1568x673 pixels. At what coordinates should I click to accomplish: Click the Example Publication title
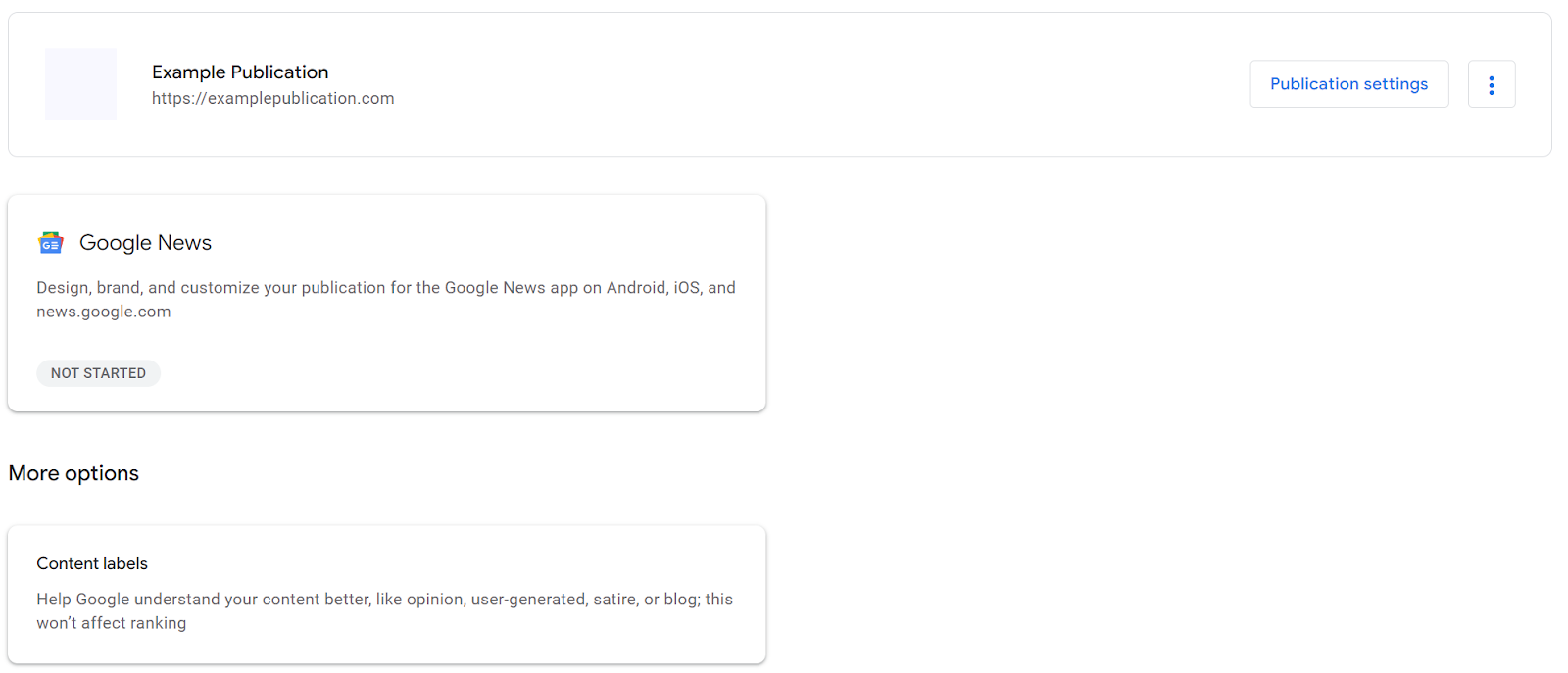[240, 72]
